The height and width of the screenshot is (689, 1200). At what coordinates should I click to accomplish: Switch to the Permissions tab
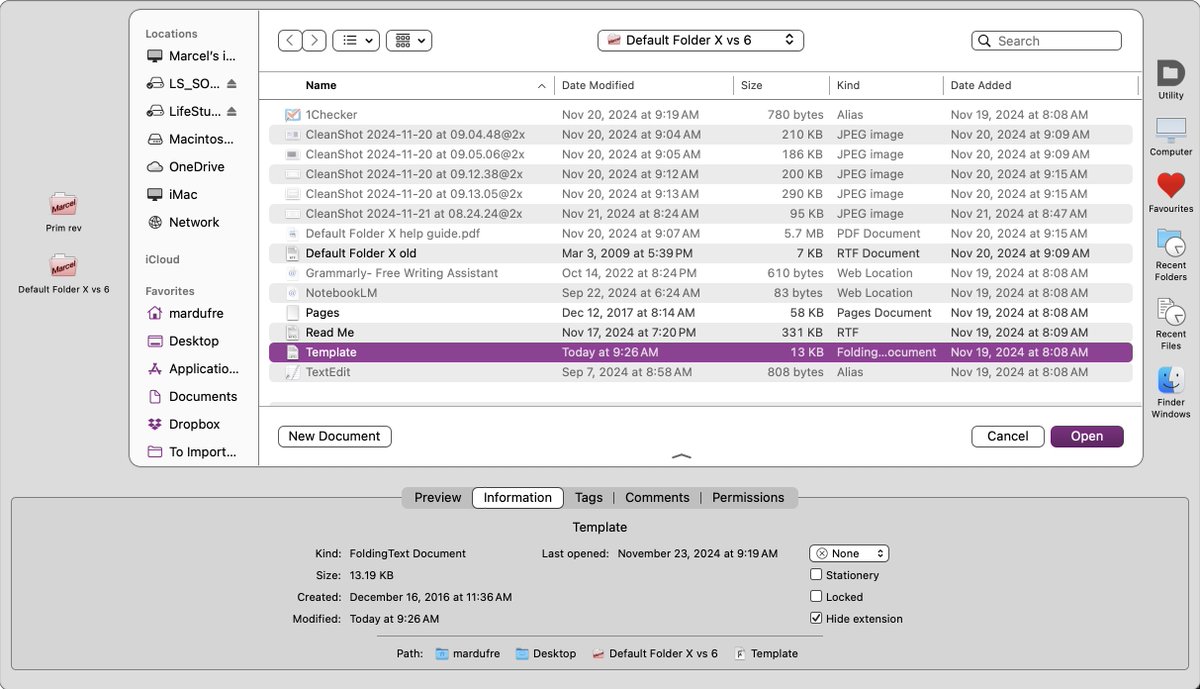[x=748, y=497]
